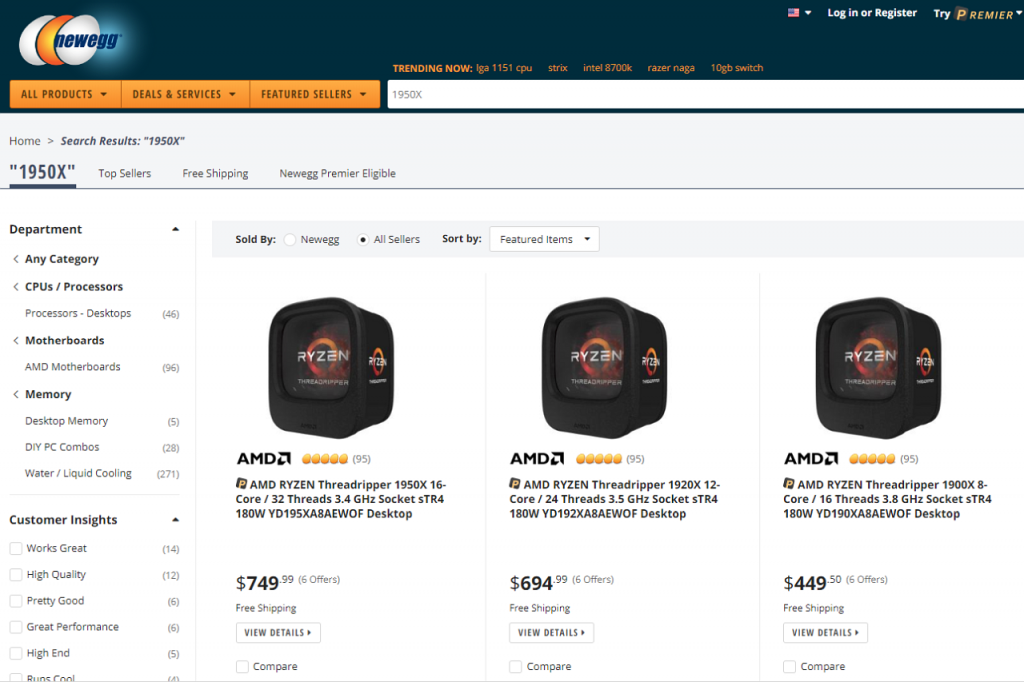Filter by Desktop Memory
The image size is (1024, 682).
pos(67,421)
